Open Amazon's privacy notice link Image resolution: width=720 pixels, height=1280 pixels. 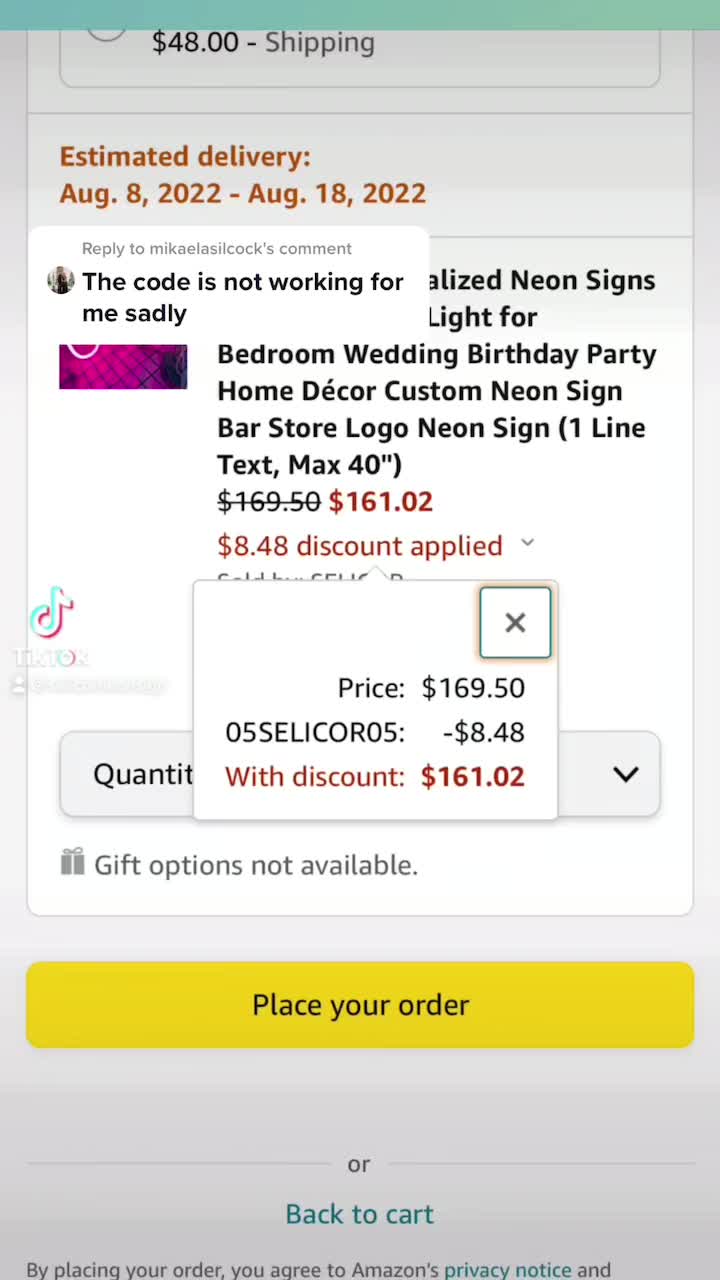(508, 1269)
